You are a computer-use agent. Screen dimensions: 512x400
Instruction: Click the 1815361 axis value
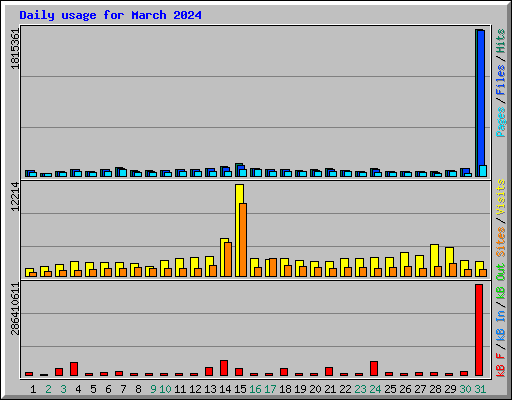pyautogui.click(x=15, y=49)
